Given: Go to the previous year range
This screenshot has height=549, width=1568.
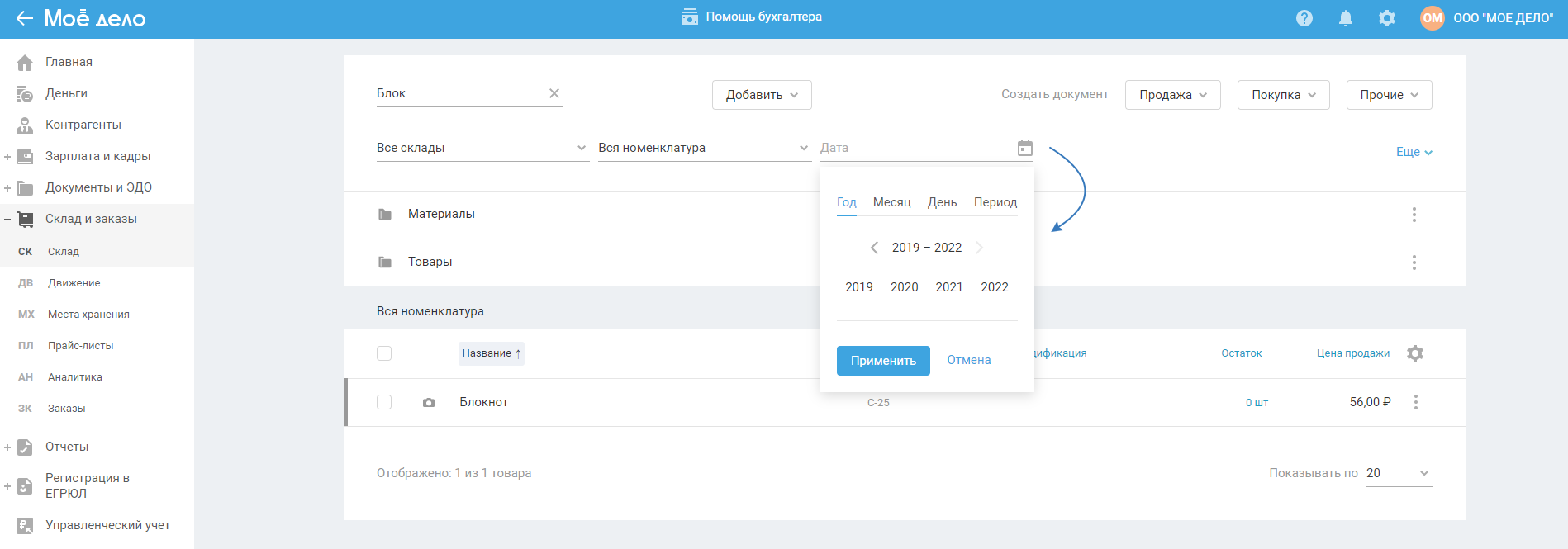Looking at the screenshot, I should click(x=874, y=248).
